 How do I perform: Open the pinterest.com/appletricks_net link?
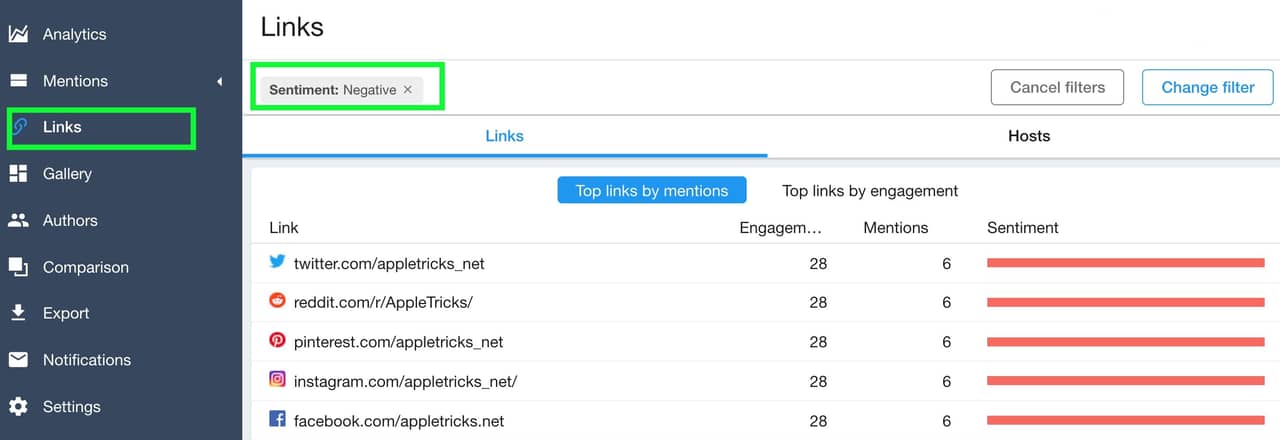pyautogui.click(x=398, y=342)
